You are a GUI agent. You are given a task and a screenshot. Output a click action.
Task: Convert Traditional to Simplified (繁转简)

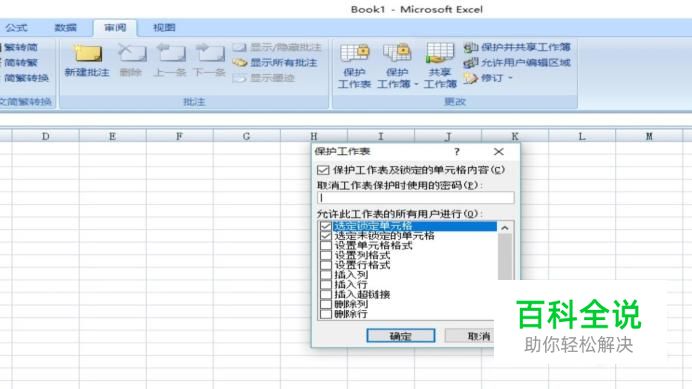tap(19, 47)
